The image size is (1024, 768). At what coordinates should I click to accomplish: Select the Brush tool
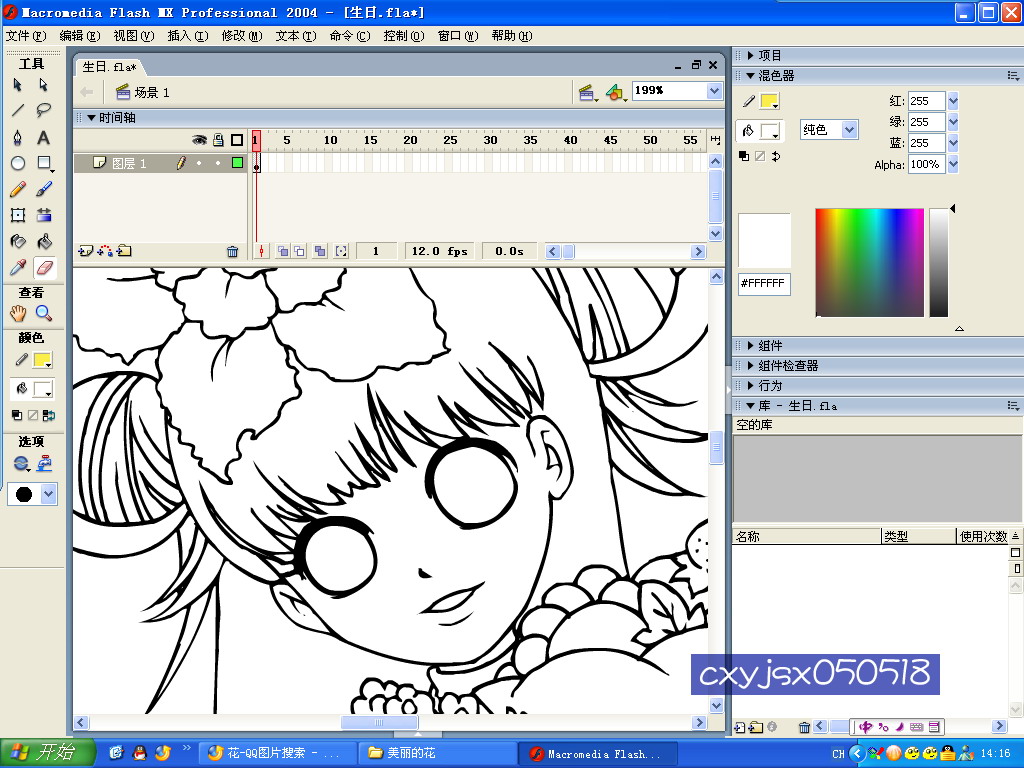coord(44,189)
